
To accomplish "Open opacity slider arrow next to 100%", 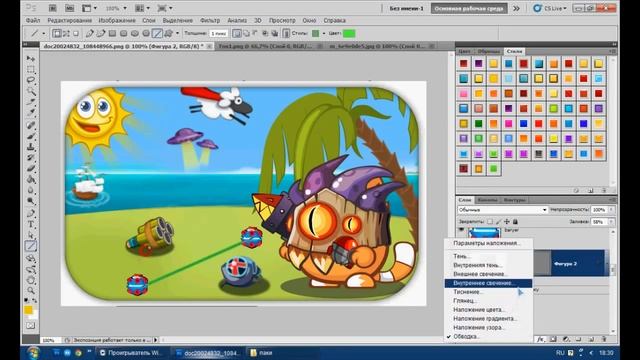I will pos(611,210).
